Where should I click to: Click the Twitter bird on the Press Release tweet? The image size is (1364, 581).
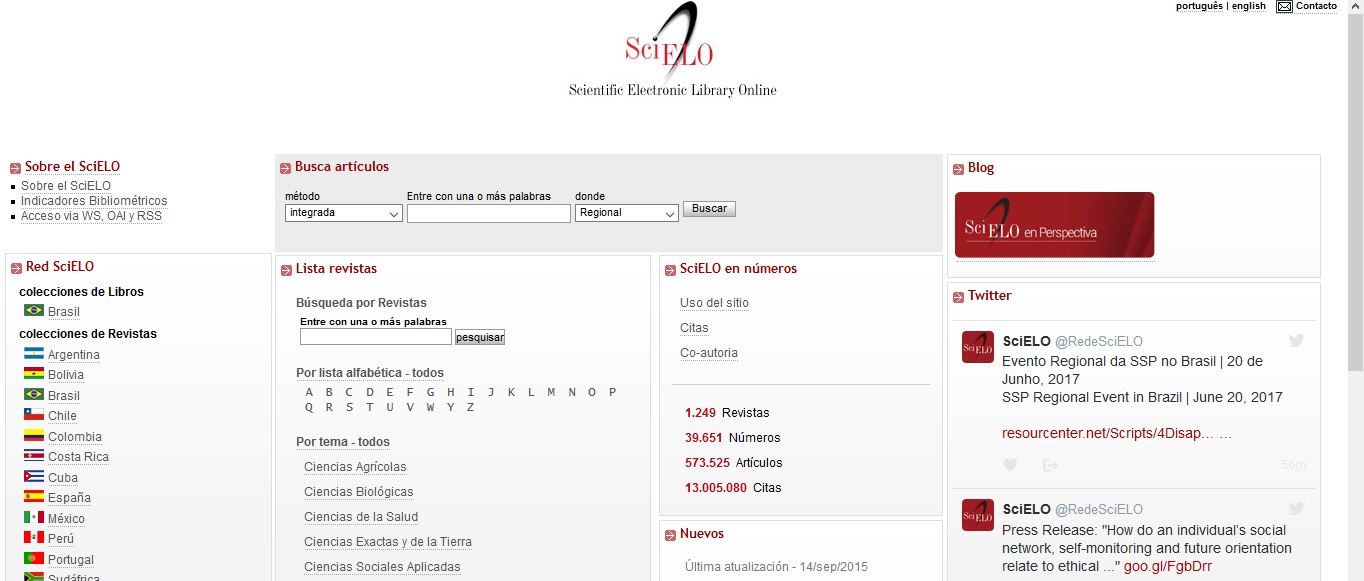pos(1297,508)
